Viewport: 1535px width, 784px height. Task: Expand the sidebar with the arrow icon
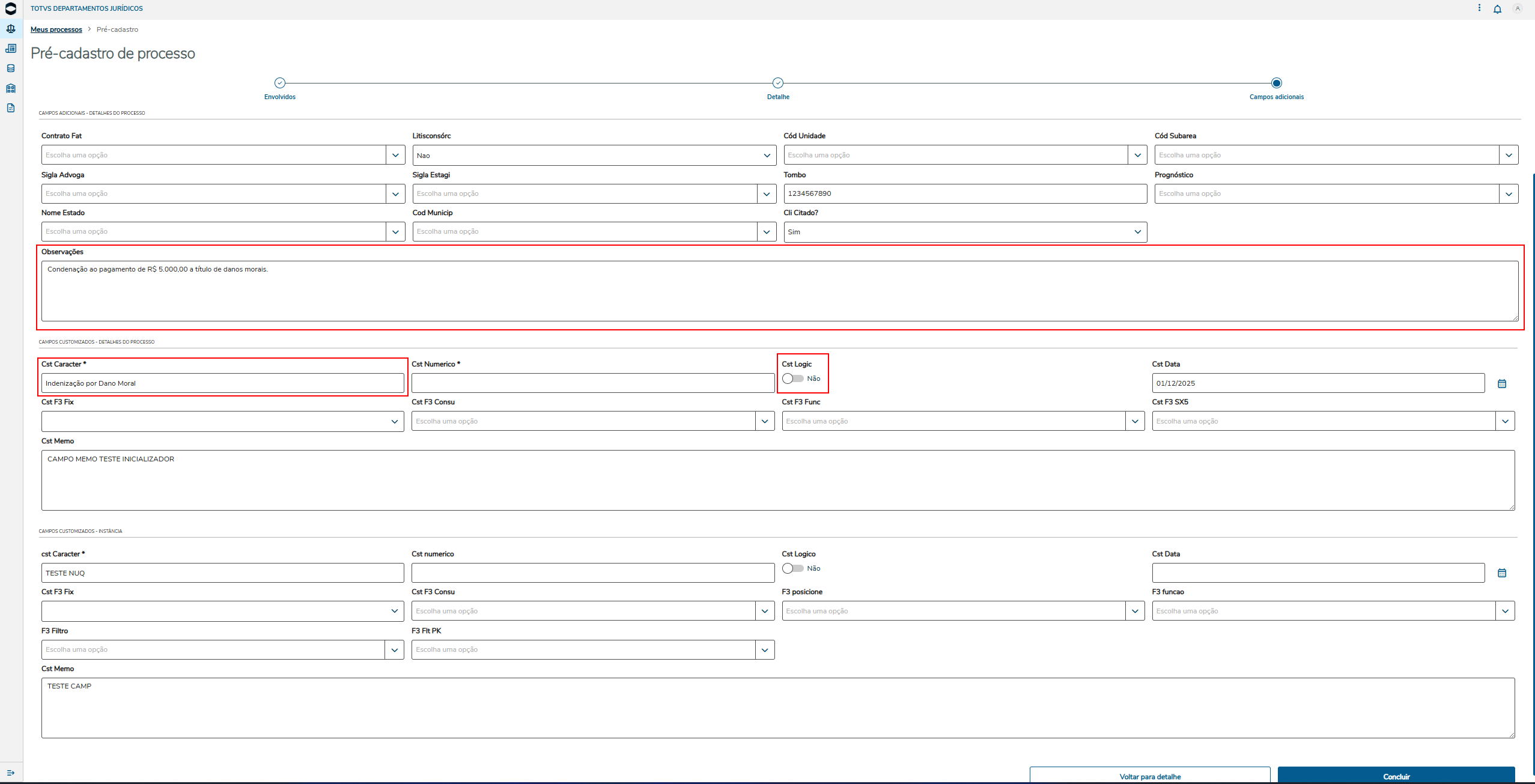click(11, 773)
